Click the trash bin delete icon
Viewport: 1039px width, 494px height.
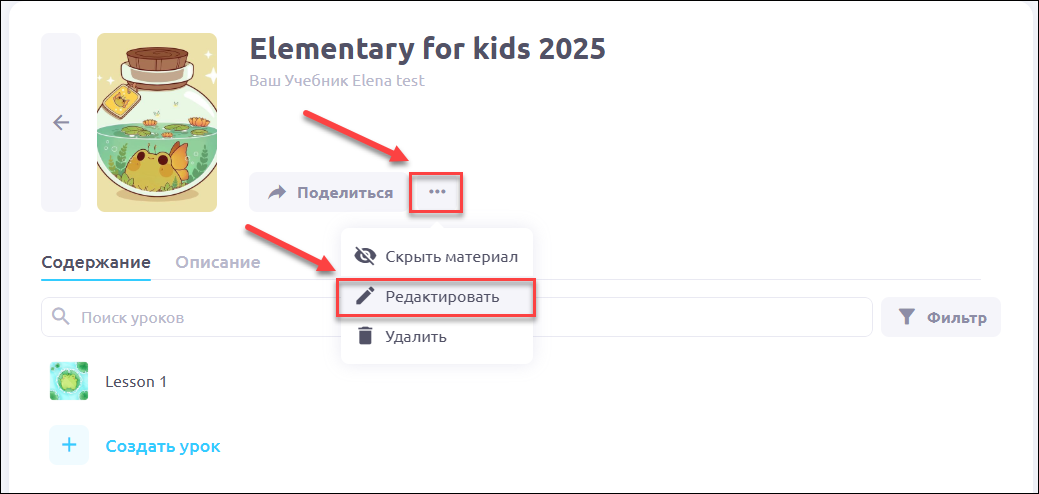pyautogui.click(x=365, y=337)
